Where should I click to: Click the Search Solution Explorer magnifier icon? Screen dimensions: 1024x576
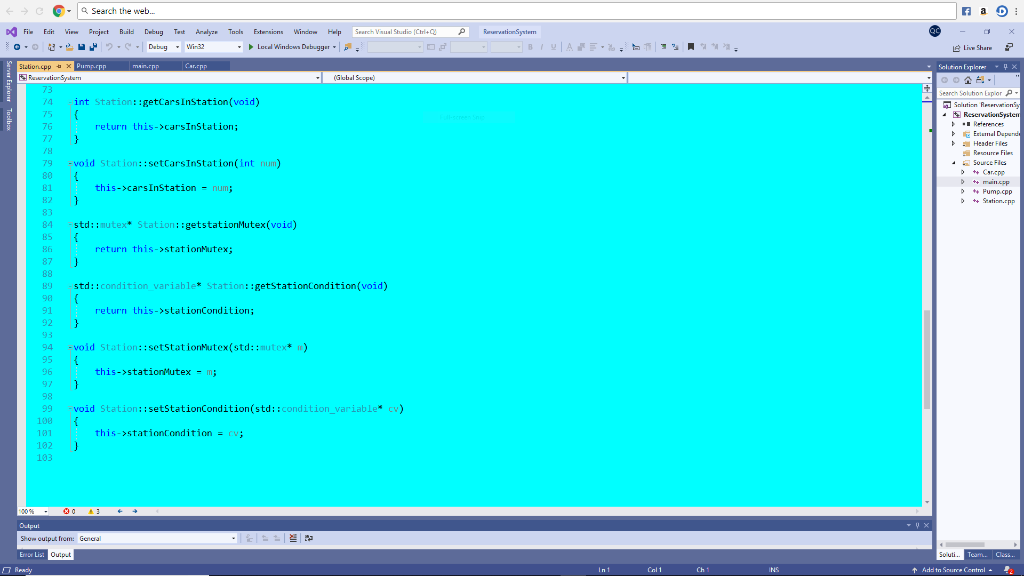1008,92
